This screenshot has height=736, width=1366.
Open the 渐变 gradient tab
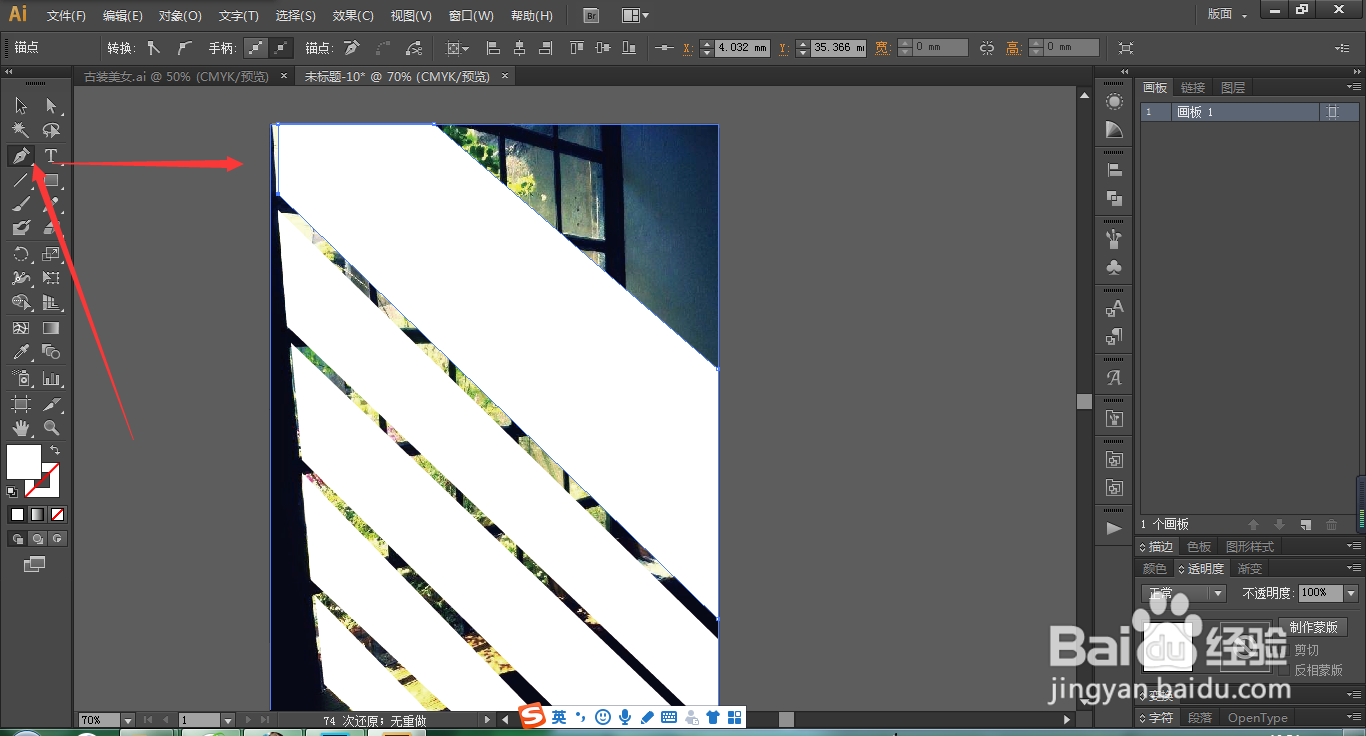[1250, 568]
